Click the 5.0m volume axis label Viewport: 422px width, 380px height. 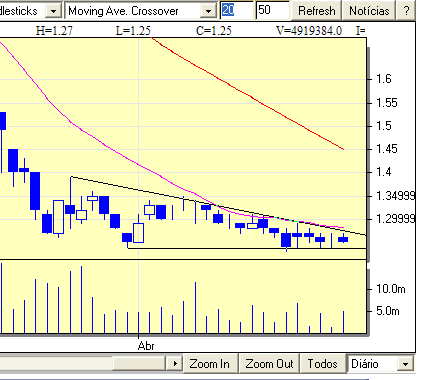[388, 311]
